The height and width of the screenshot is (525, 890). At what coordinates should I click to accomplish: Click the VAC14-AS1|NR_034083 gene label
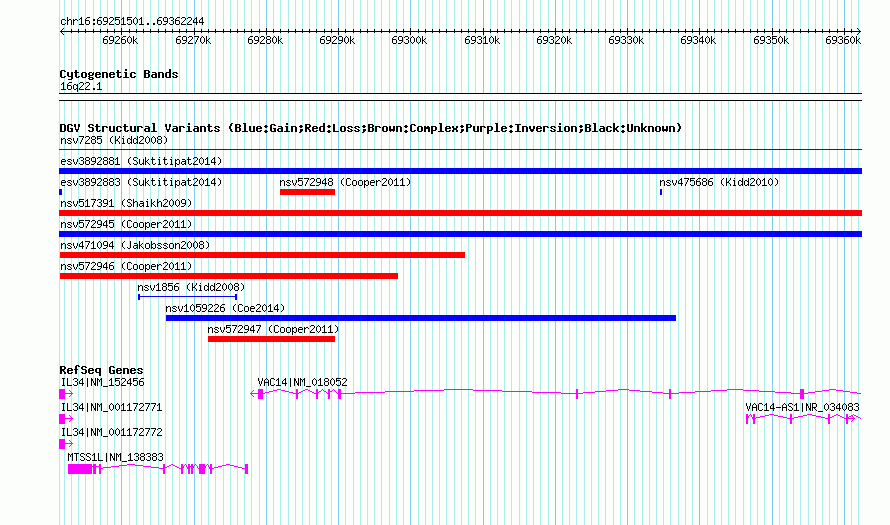tap(802, 408)
